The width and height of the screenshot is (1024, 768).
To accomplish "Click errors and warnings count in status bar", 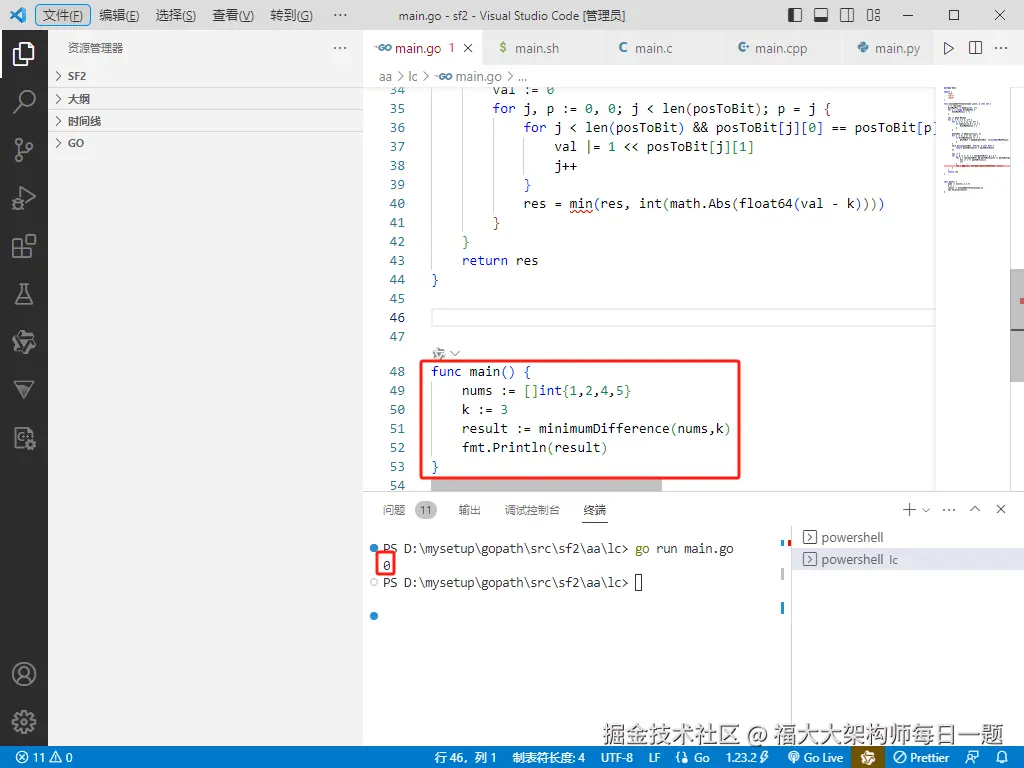I will click(44, 757).
